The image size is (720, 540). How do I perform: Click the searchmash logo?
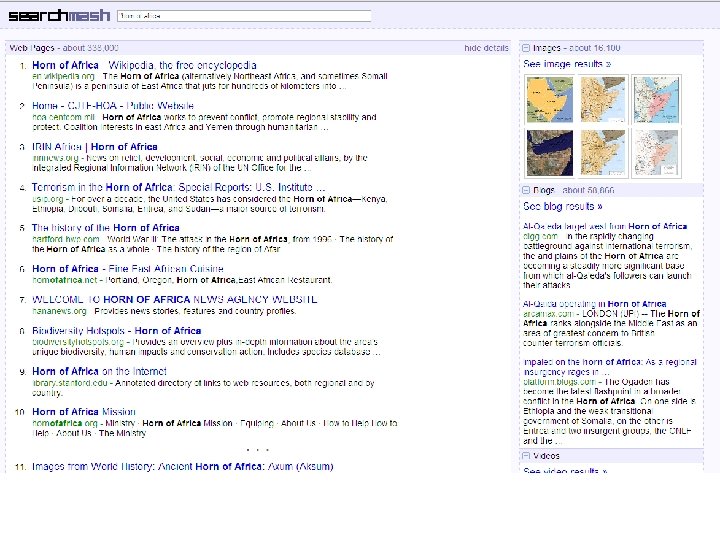coord(59,16)
